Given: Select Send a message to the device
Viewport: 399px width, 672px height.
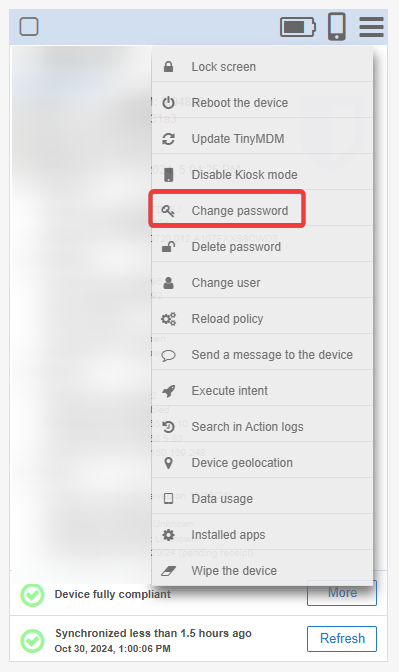Looking at the screenshot, I should click(262, 355).
